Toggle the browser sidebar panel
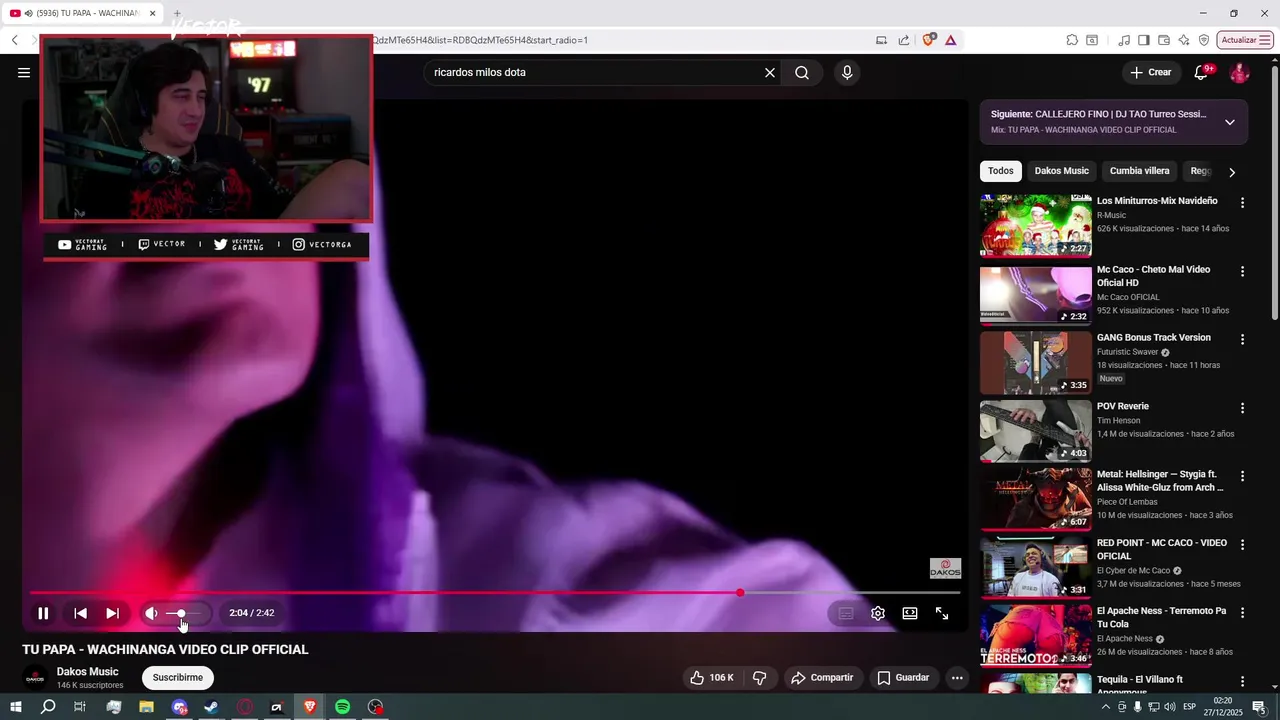 click(1144, 40)
